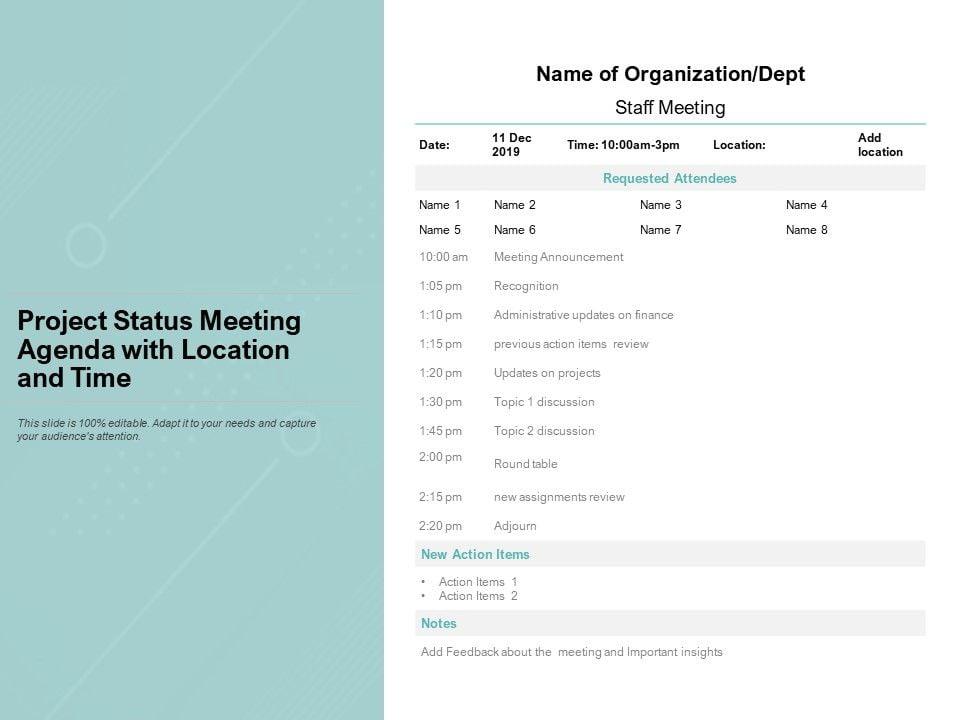This screenshot has width=960, height=720.
Task: Select 'Topic 2 discussion' agenda item
Action: click(544, 431)
